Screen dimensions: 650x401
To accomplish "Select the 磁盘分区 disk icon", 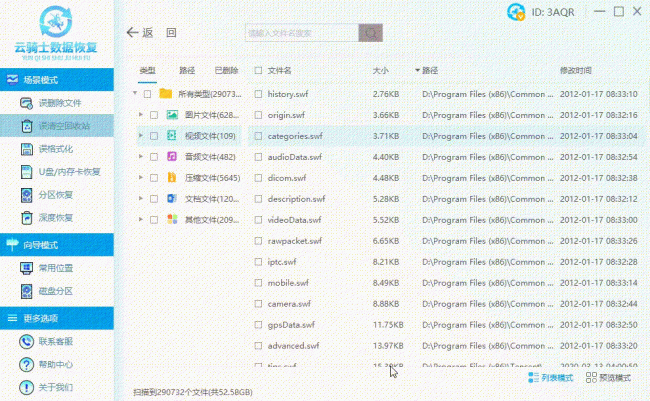I will click(x=27, y=291).
